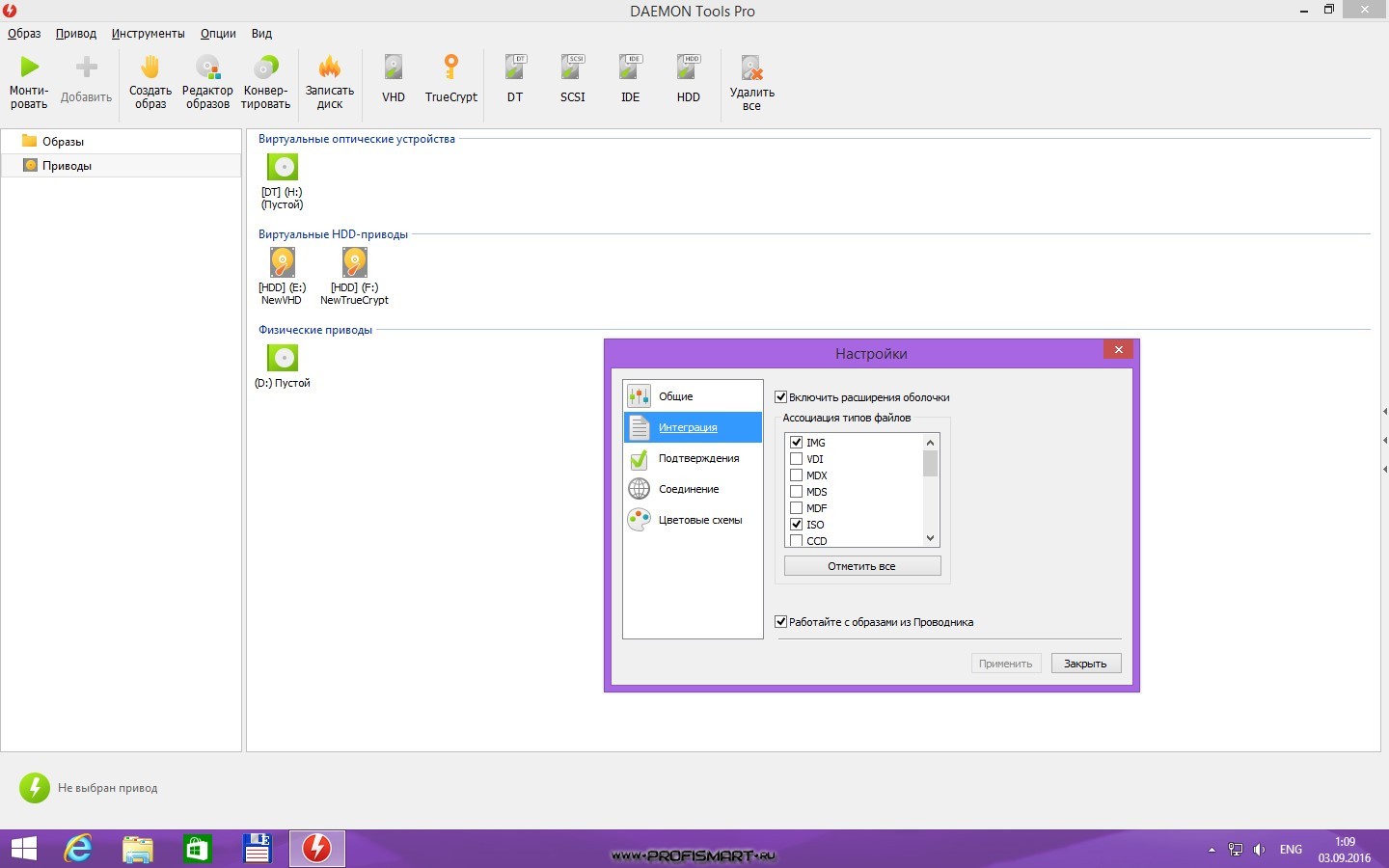Click DAEMON Tools taskbar icon
This screenshot has width=1389, height=868.
point(316,849)
